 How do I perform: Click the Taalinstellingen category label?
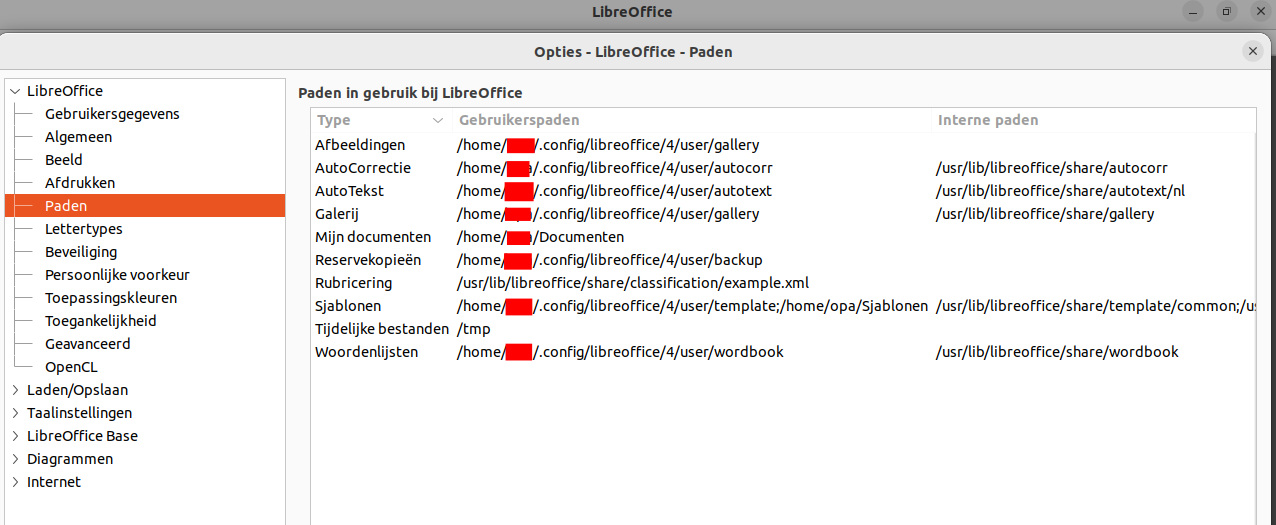pyautogui.click(x=79, y=413)
